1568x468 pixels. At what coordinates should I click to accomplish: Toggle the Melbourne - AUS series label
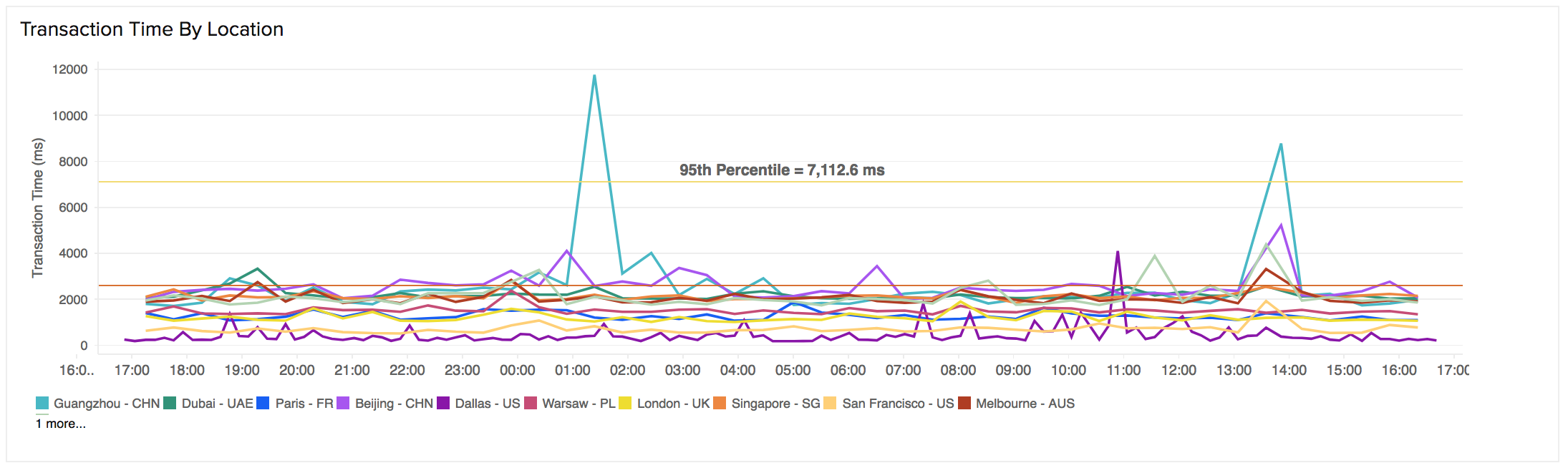coord(1025,404)
